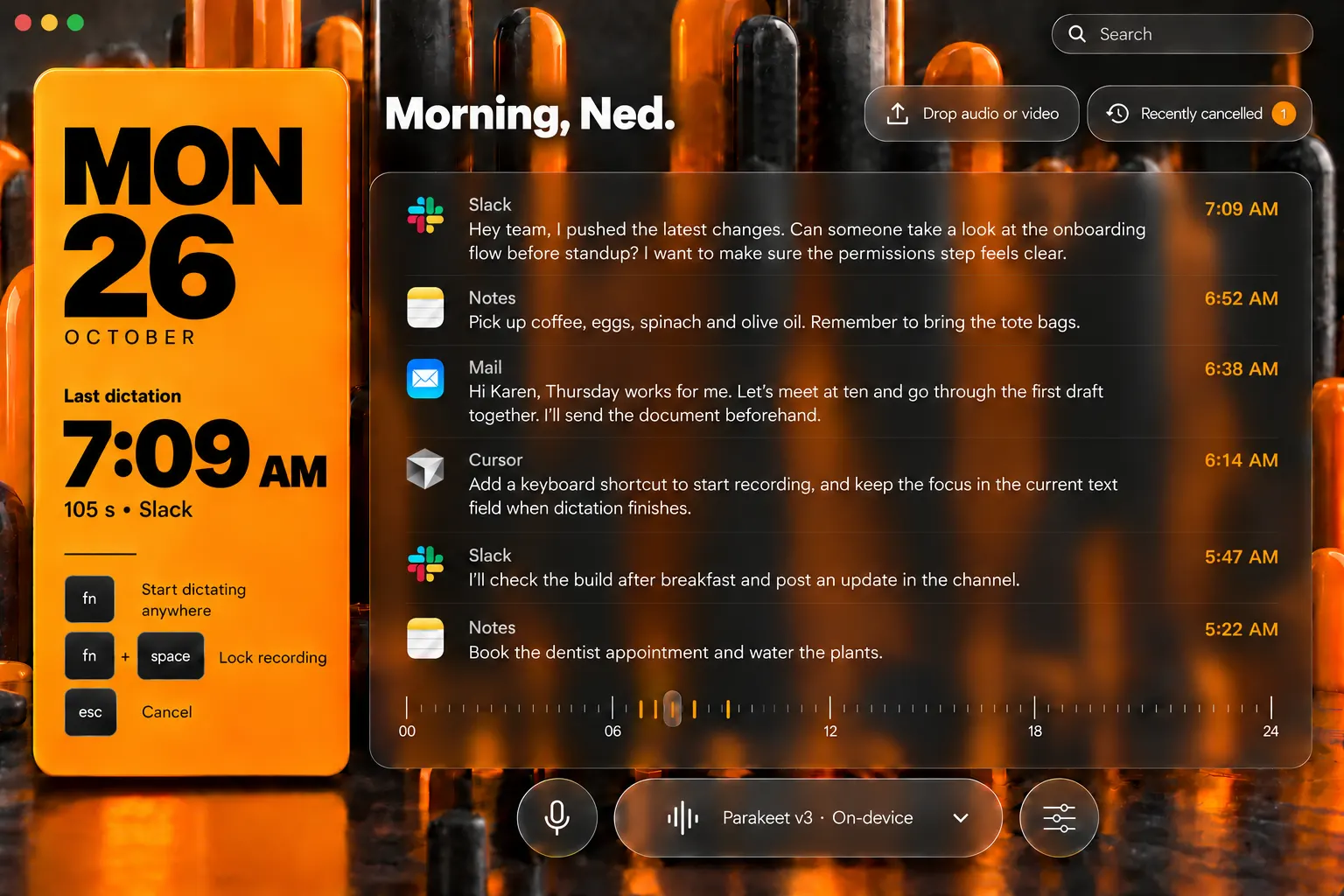Open the Parakeet v3 On-device model selector
This screenshot has width=1344, height=896.
808,818
